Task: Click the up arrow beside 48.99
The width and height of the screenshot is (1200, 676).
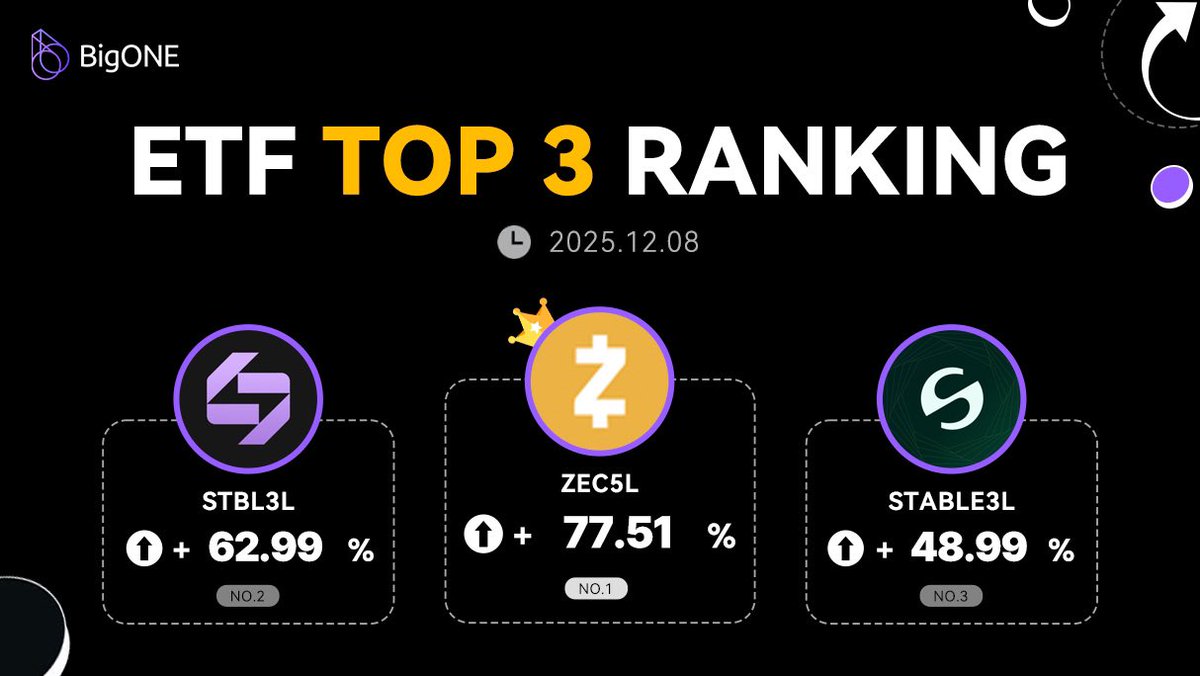Action: [x=845, y=548]
